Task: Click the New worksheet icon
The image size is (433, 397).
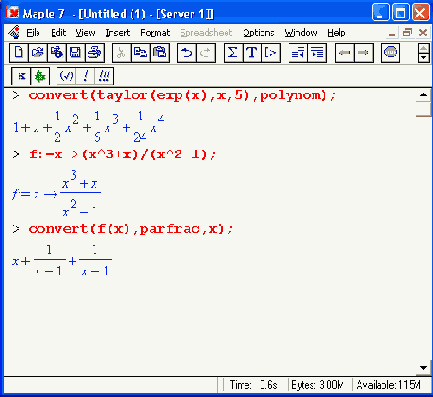Action: pos(19,53)
